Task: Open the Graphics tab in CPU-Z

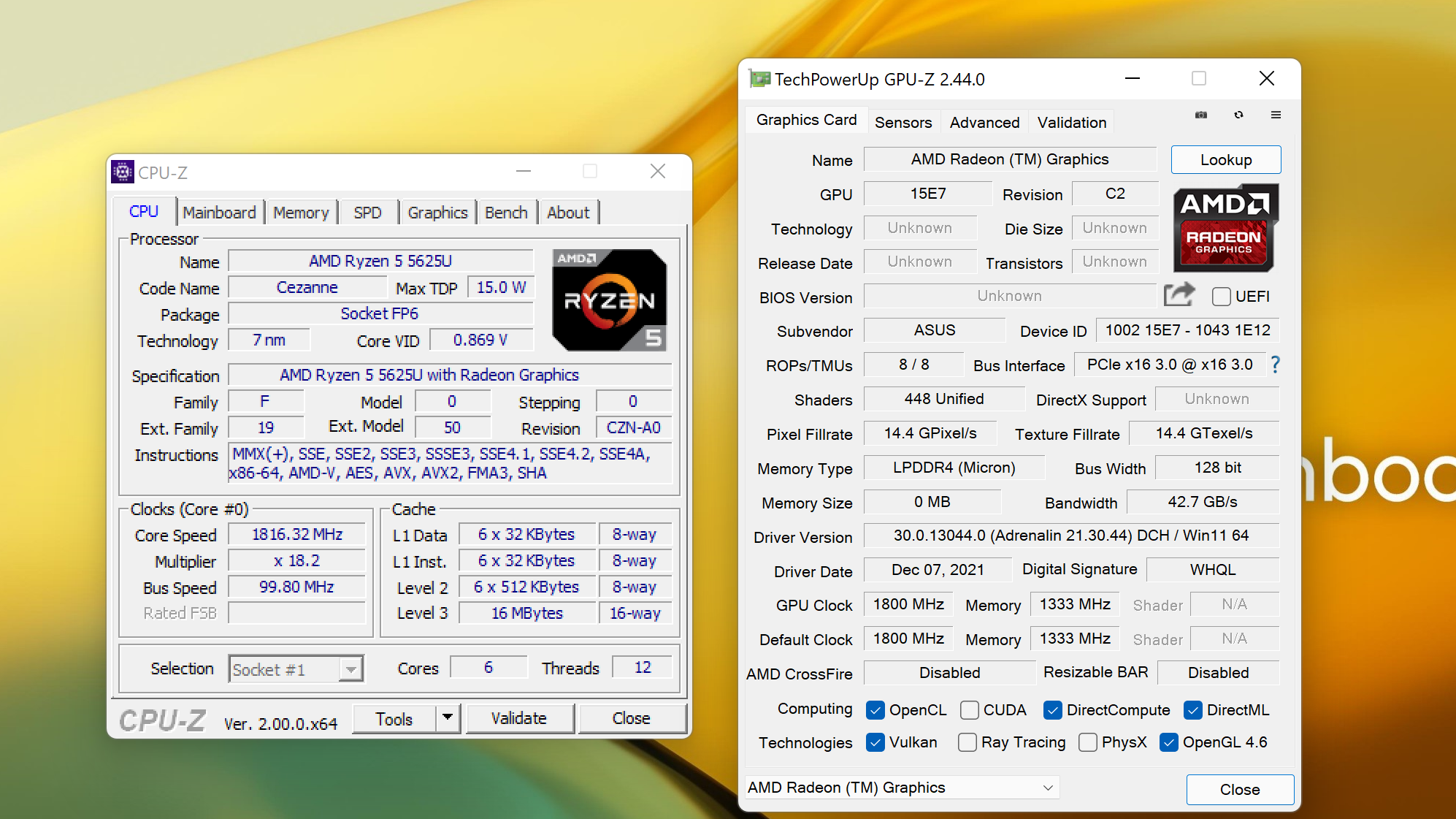Action: 437,213
